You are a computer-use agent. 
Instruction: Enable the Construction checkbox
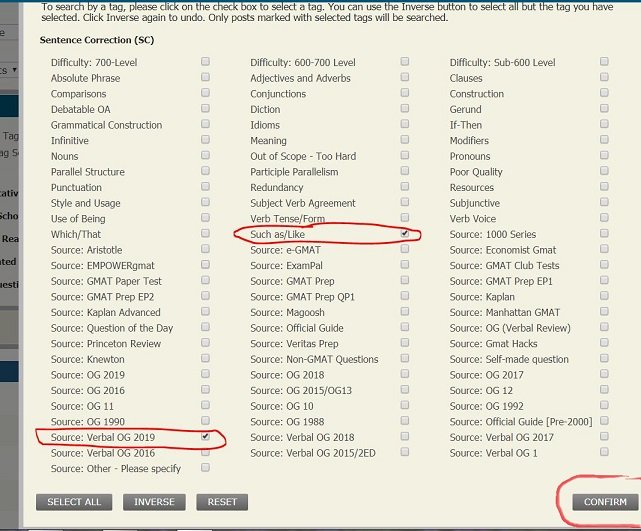(604, 93)
